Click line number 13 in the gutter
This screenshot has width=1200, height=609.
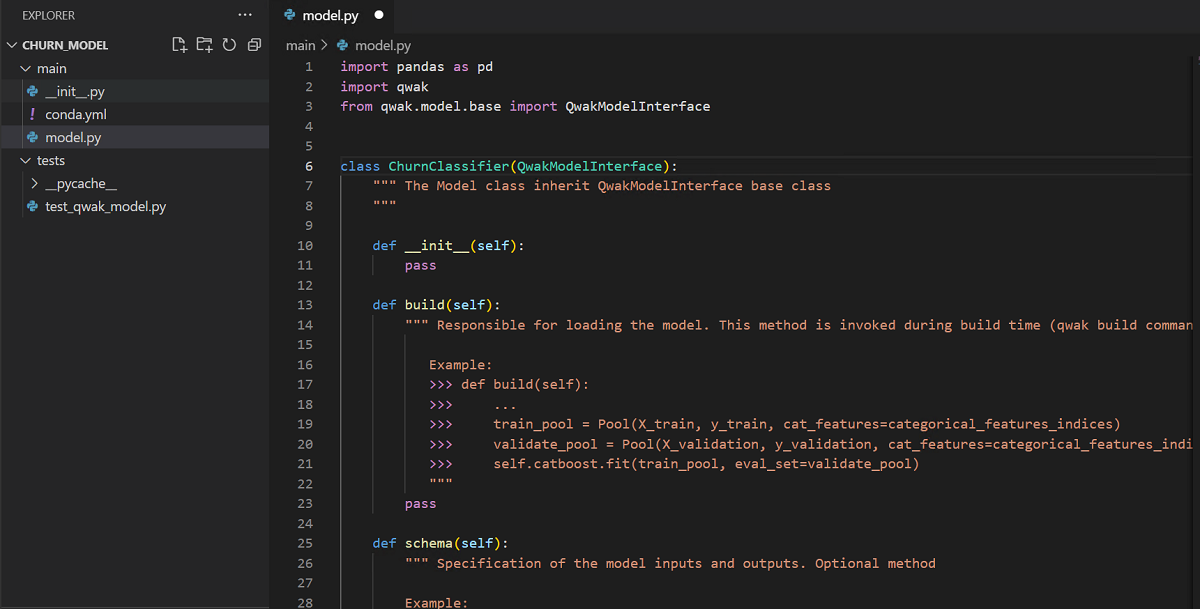pos(305,305)
